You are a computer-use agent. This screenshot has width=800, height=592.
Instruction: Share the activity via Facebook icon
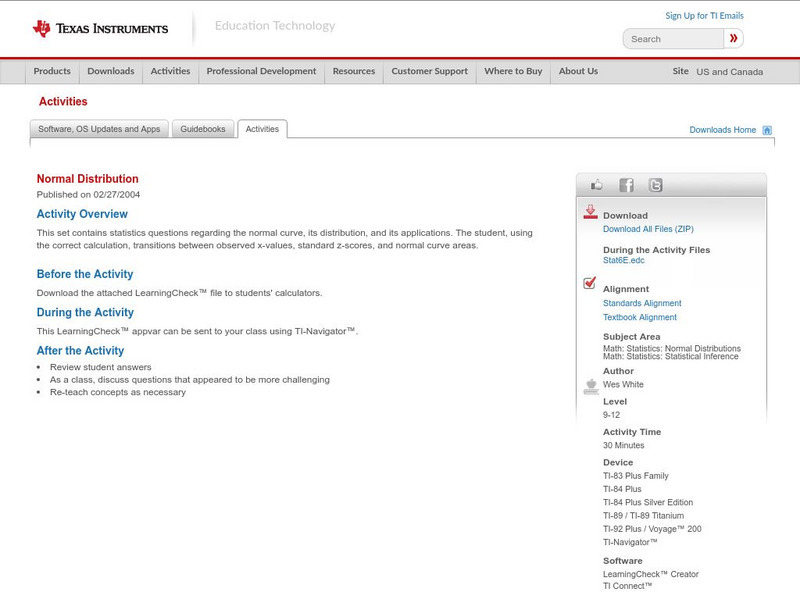626,185
